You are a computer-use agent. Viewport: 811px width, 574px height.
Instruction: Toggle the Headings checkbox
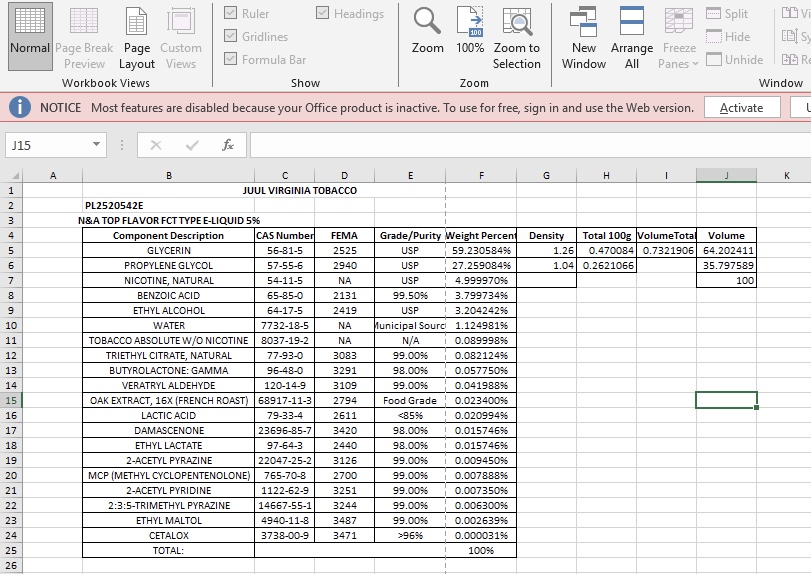pyautogui.click(x=322, y=13)
